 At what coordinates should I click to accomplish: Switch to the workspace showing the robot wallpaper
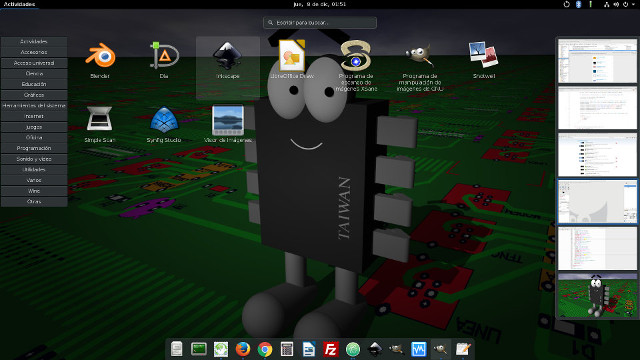(597, 296)
